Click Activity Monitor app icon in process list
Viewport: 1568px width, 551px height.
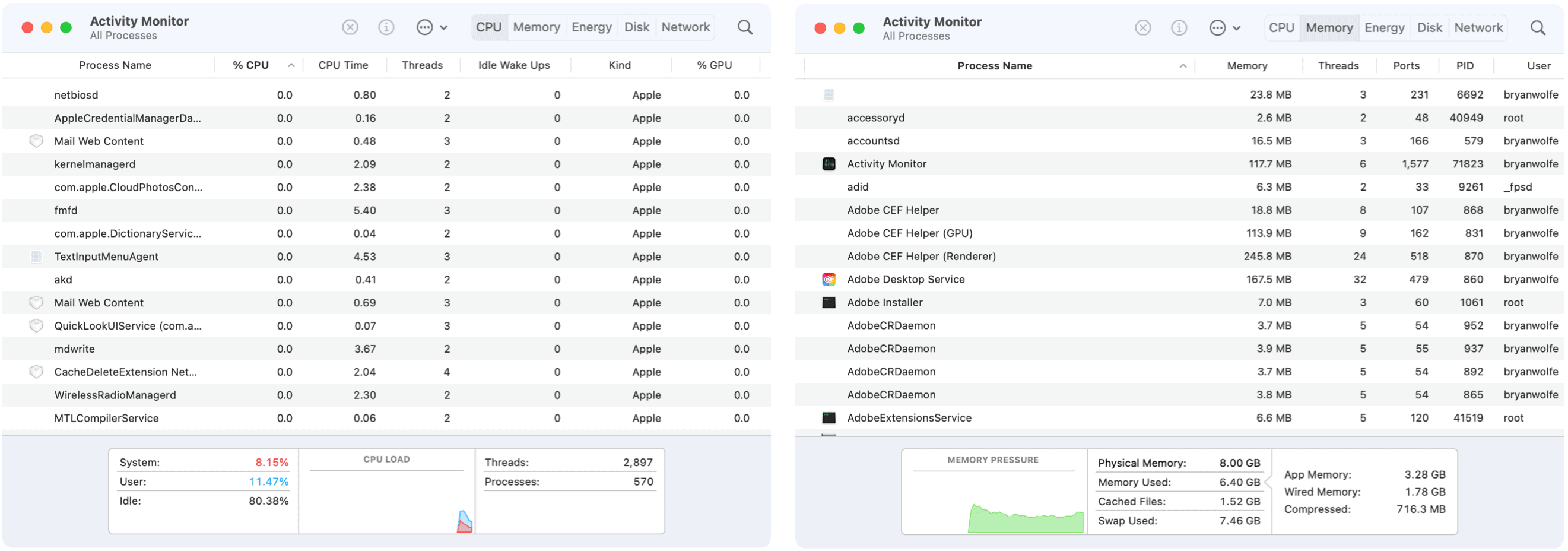[829, 164]
